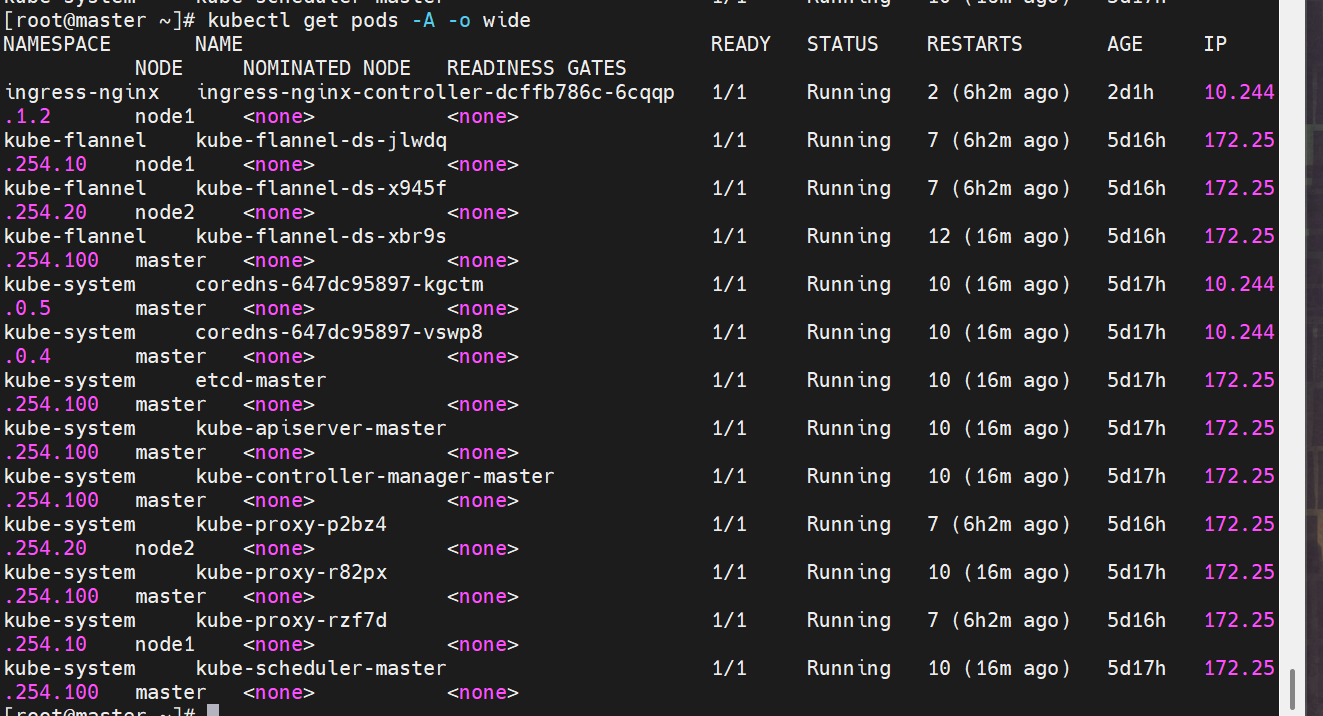Click the IP fragment .0.4
The height and width of the screenshot is (716, 1323).
[27, 356]
